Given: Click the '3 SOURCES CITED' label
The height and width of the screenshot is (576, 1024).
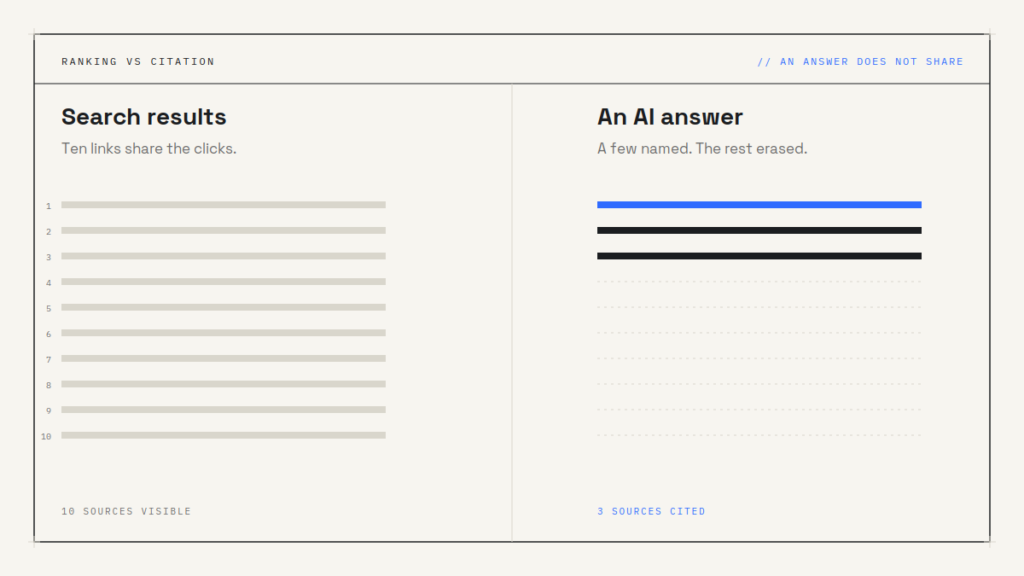Looking at the screenshot, I should pos(651,511).
